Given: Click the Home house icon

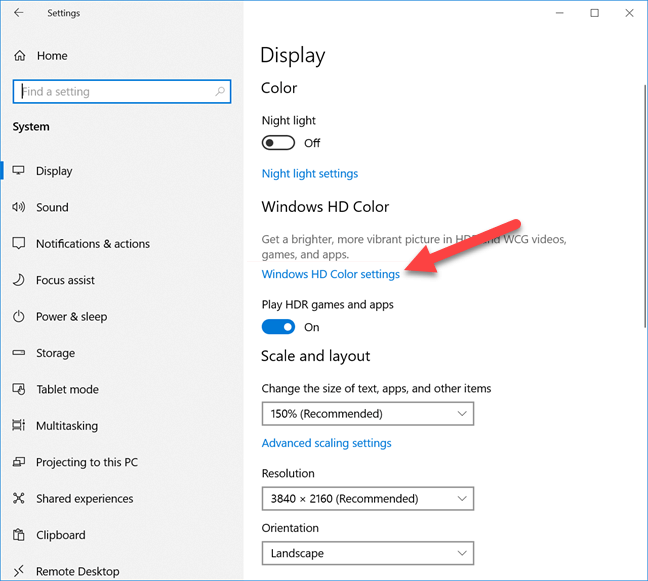Looking at the screenshot, I should tap(19, 55).
